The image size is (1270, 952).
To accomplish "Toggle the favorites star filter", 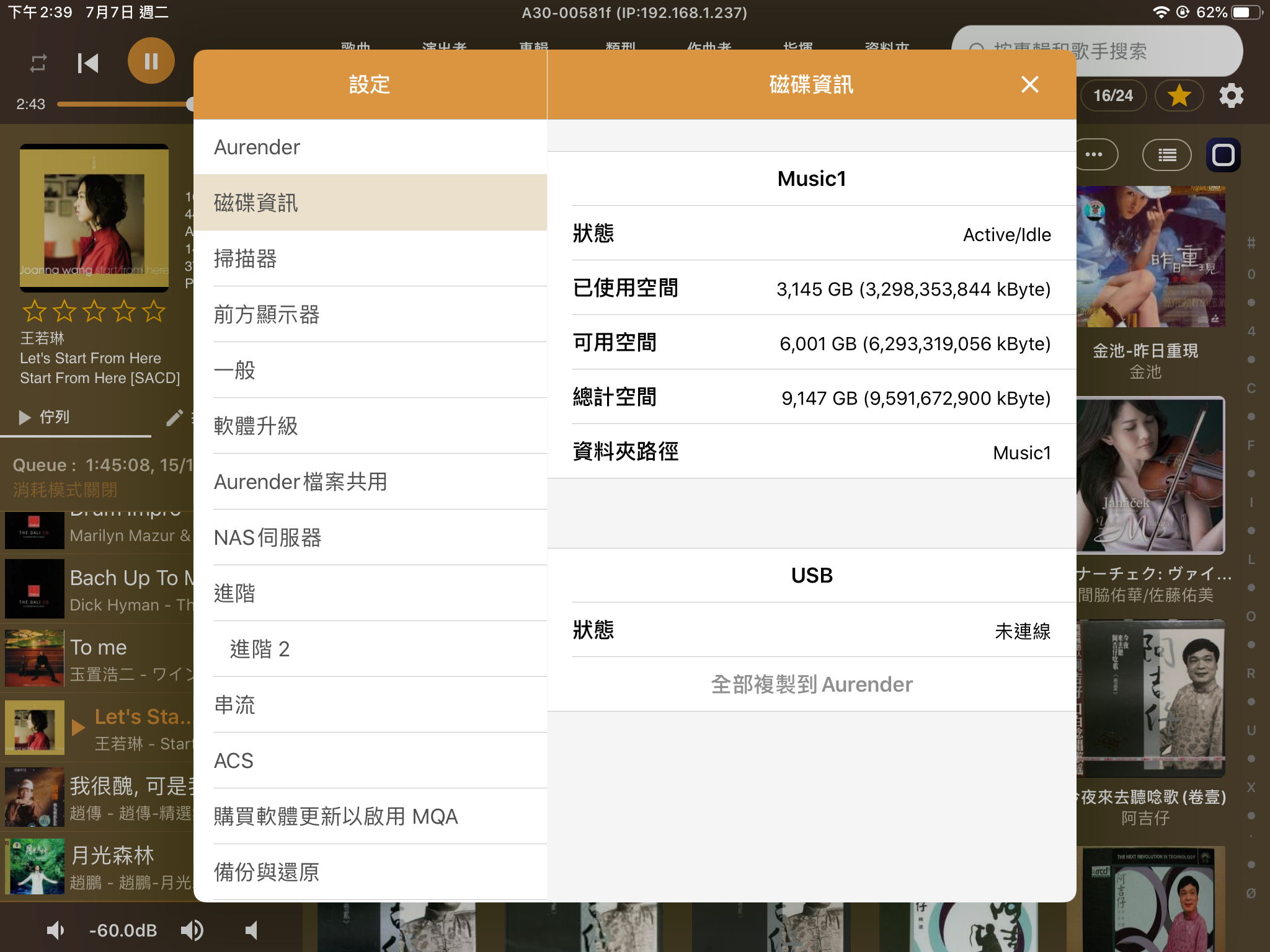I will pos(1179,95).
